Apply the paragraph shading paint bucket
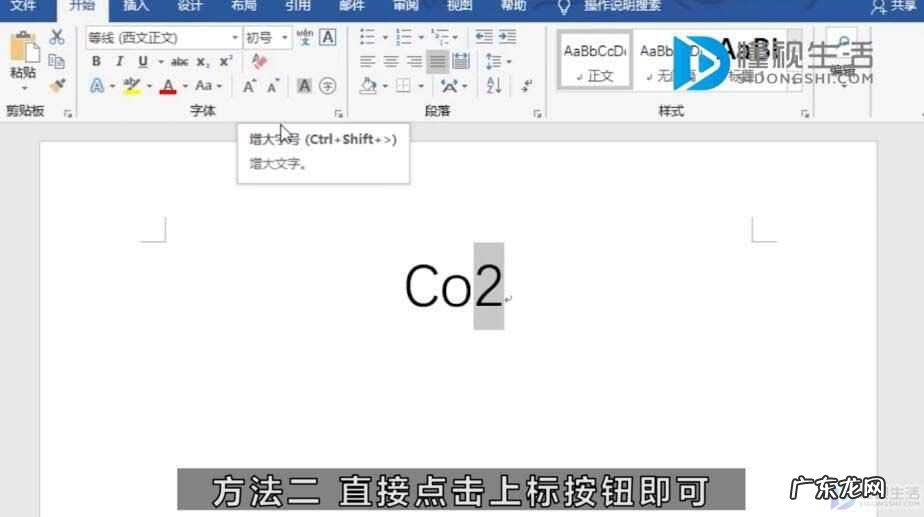The height and width of the screenshot is (517, 924). coord(368,86)
